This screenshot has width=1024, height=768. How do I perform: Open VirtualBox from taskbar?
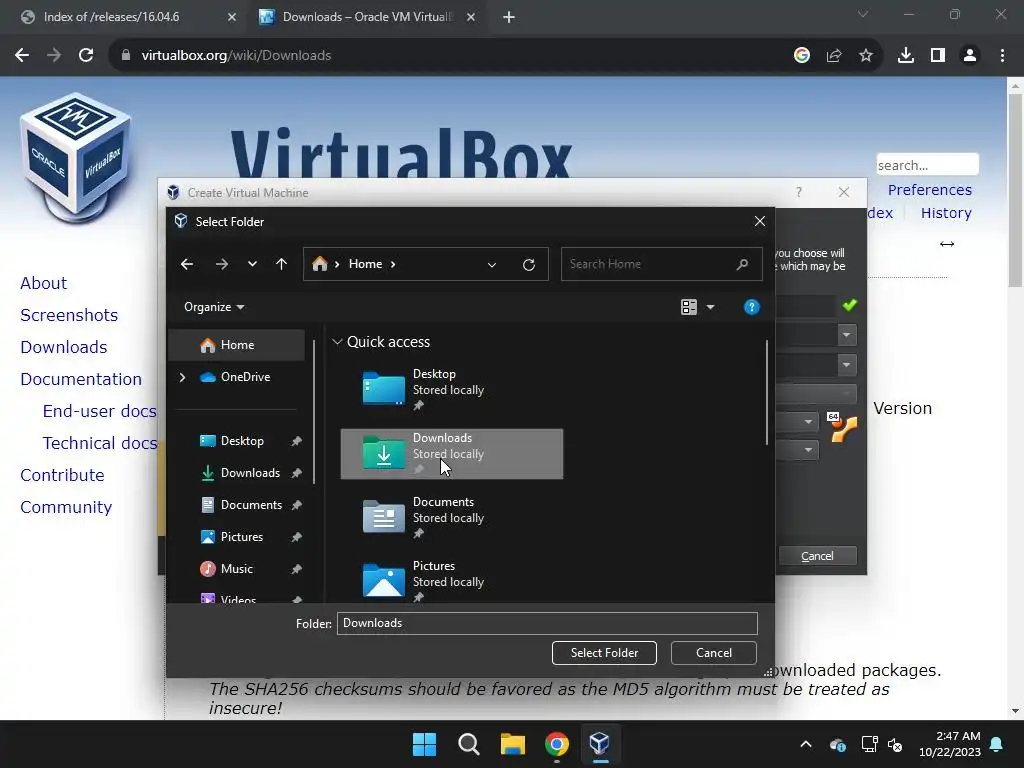(600, 744)
